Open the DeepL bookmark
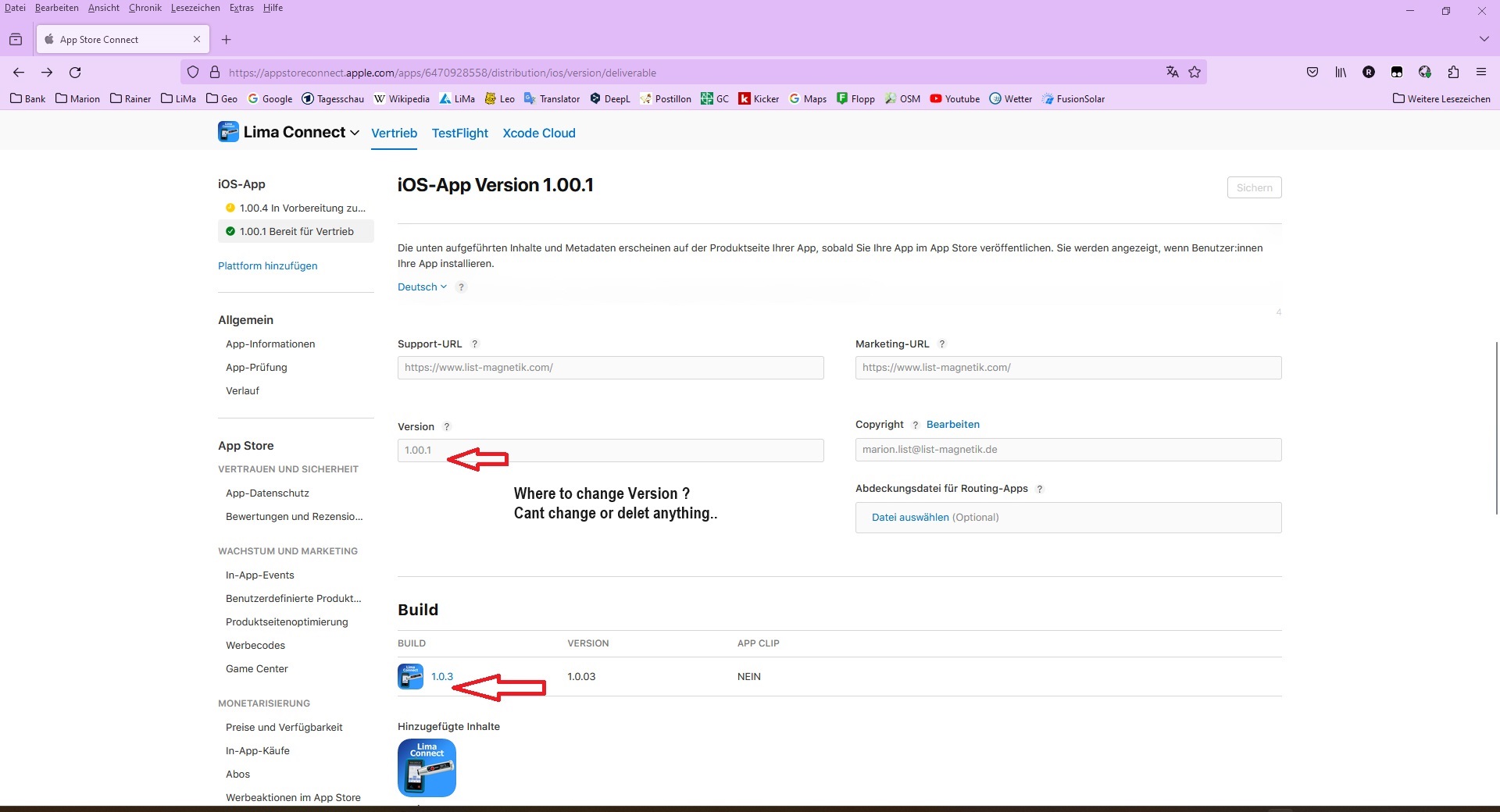 (x=609, y=99)
